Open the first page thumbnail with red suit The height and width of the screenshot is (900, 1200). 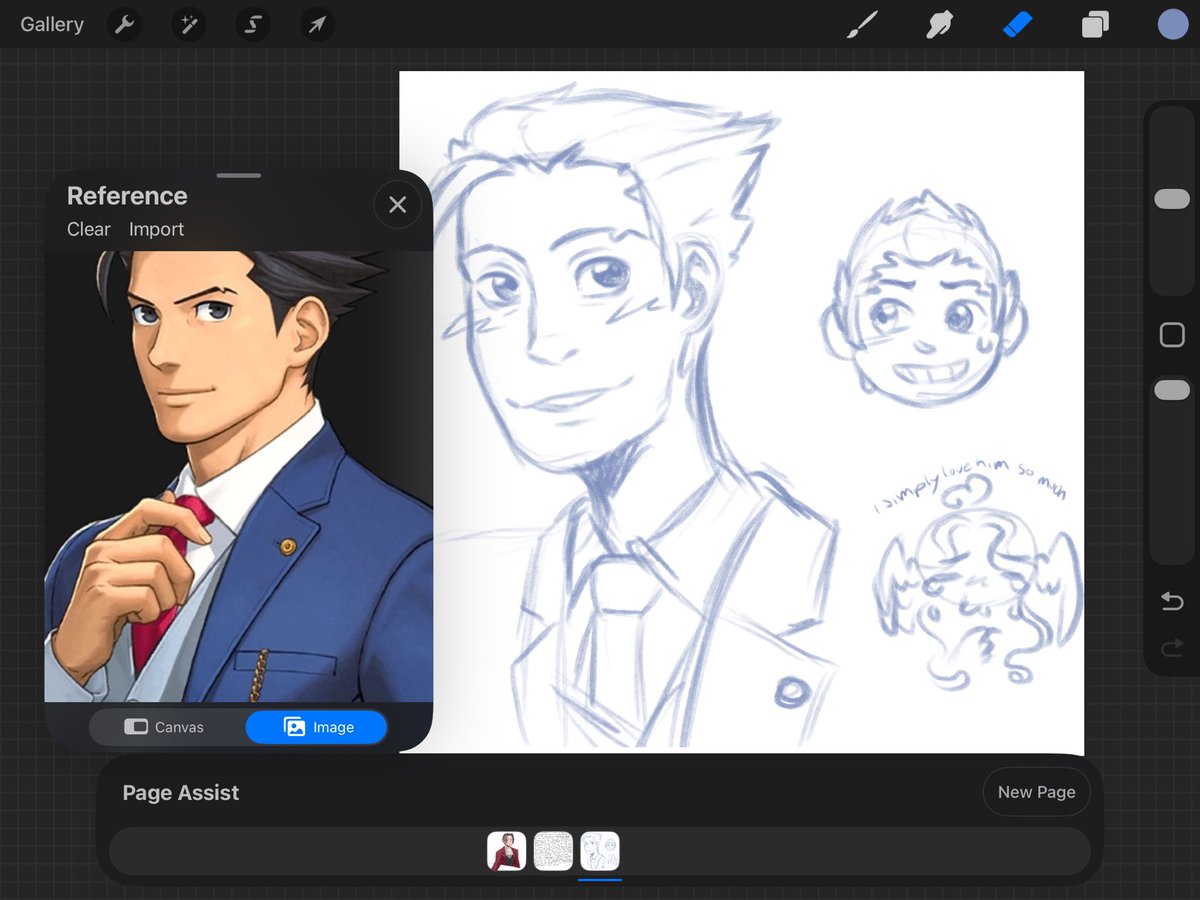pos(507,851)
